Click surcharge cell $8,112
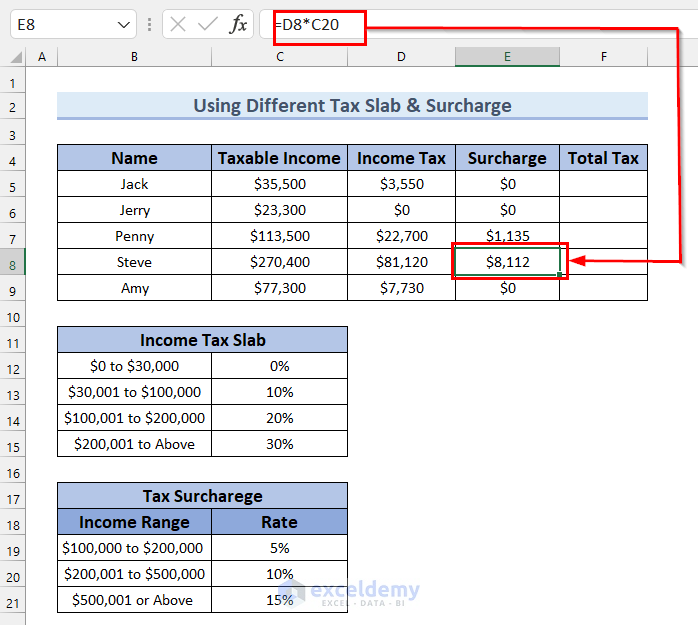Screen dimensions: 698x625 pos(507,262)
